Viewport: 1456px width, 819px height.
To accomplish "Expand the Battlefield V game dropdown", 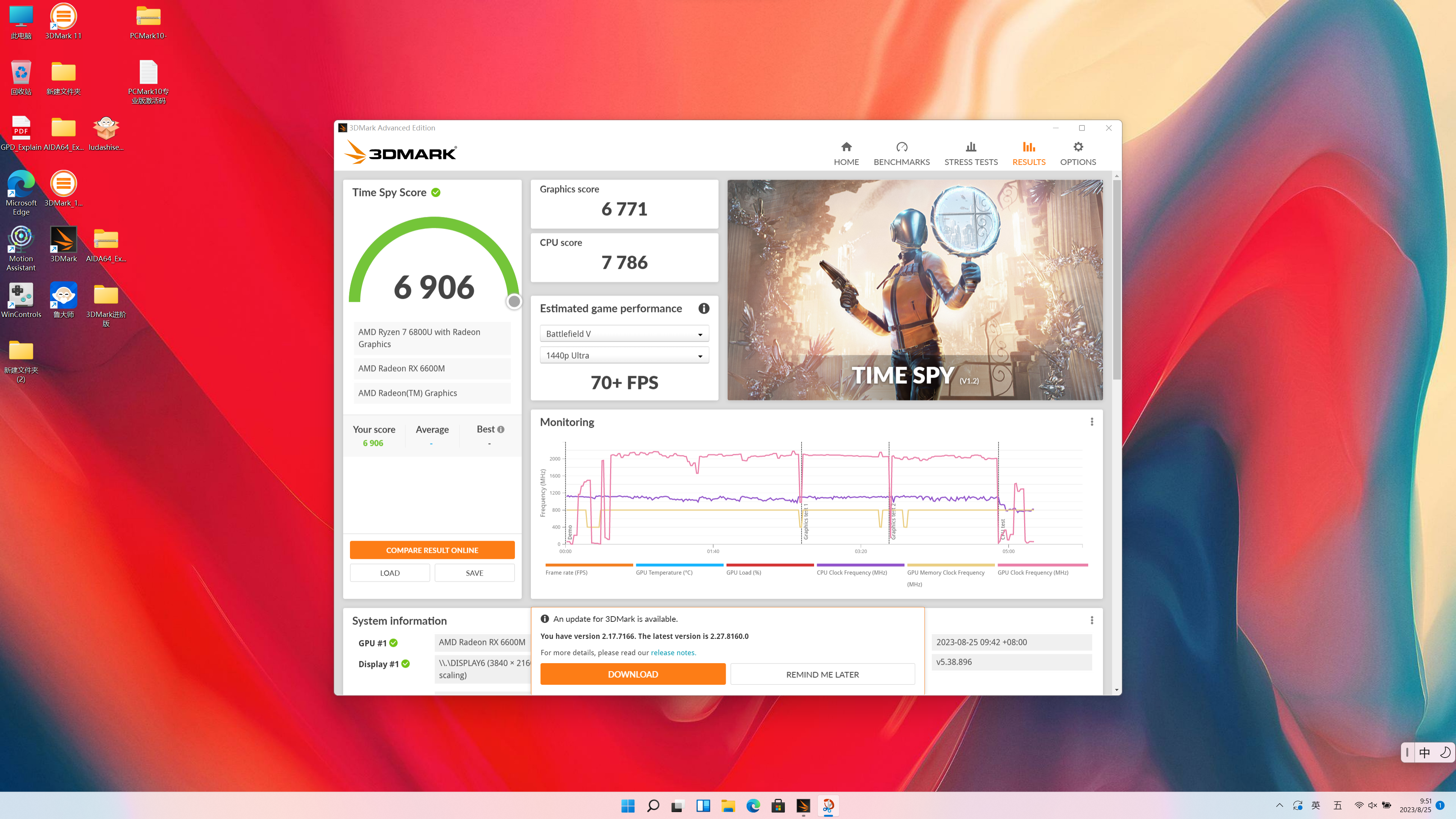I will (624, 334).
